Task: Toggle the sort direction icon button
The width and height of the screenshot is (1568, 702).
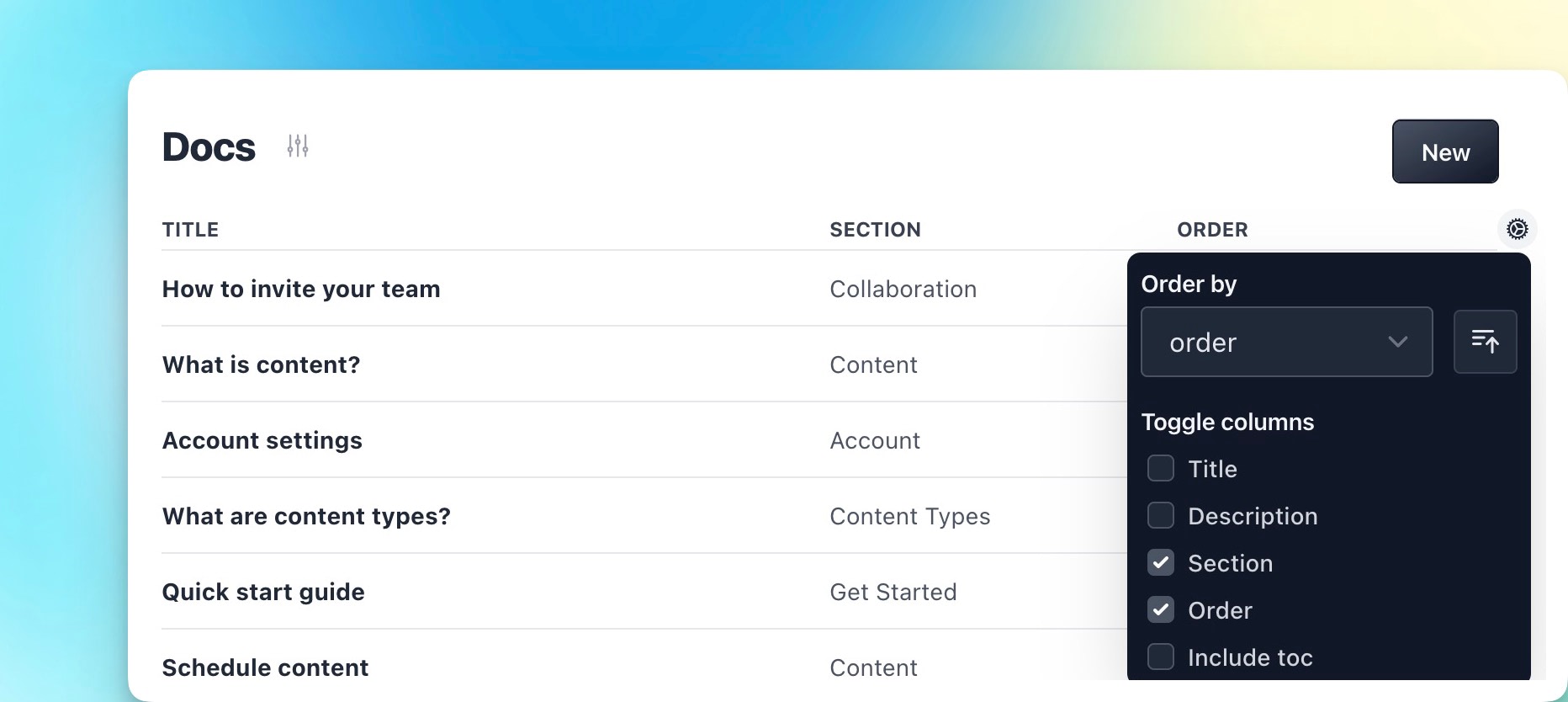Action: pos(1485,342)
